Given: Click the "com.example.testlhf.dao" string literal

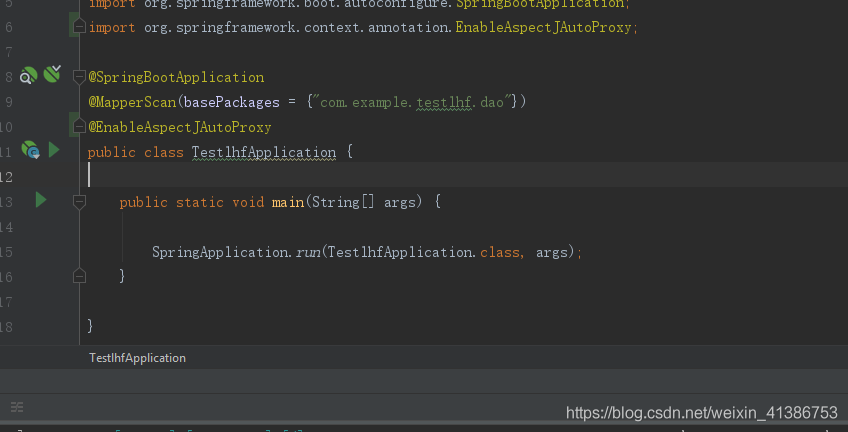Looking at the screenshot, I should coord(412,102).
